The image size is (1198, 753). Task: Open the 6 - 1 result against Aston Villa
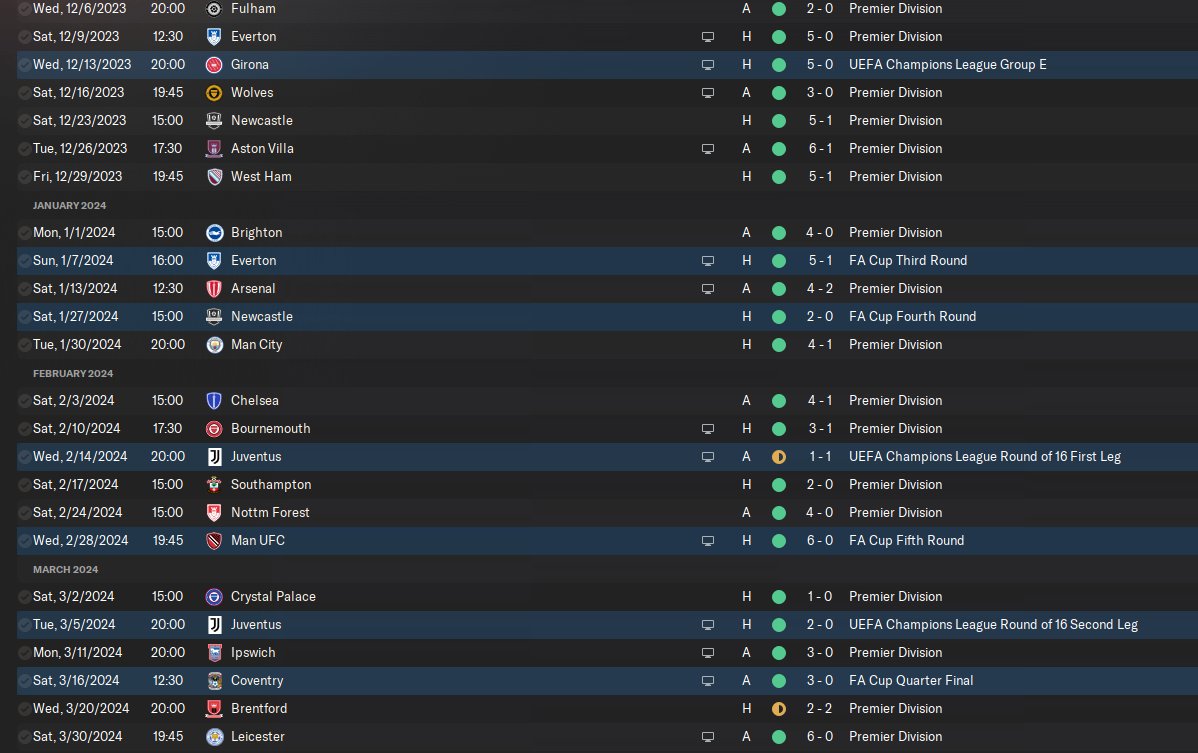(820, 148)
